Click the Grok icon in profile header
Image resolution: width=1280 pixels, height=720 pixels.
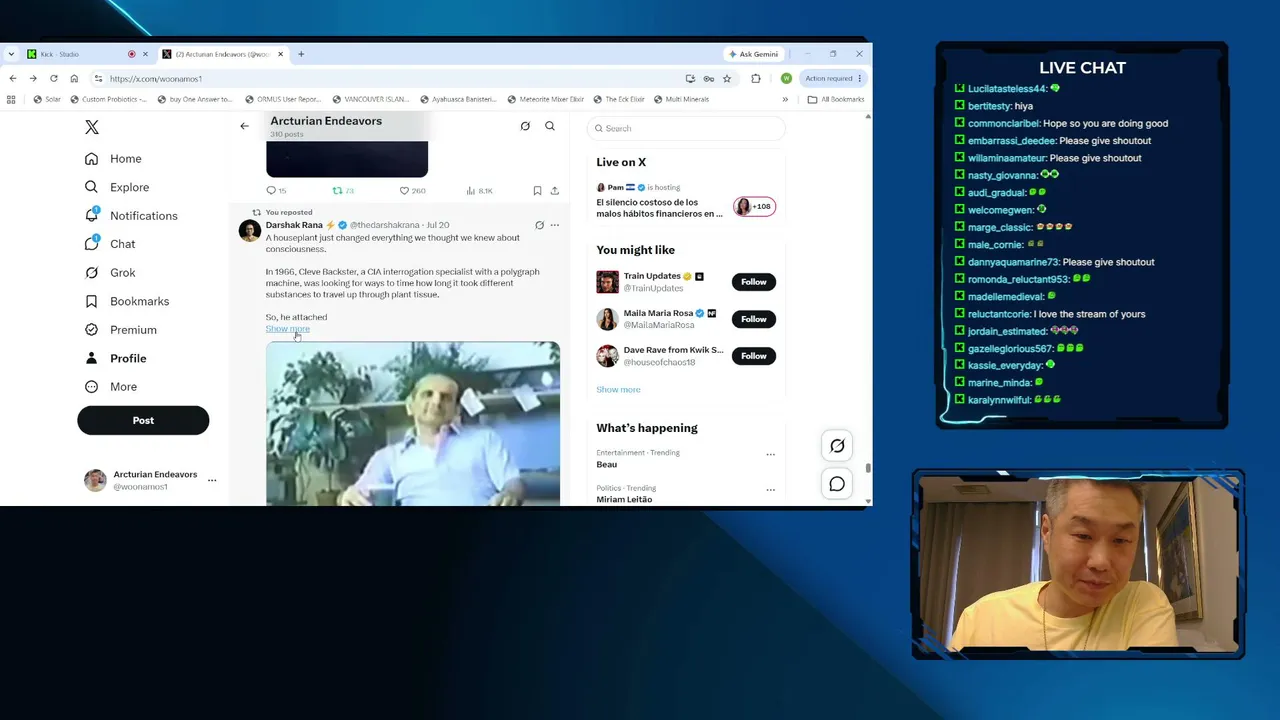[525, 126]
